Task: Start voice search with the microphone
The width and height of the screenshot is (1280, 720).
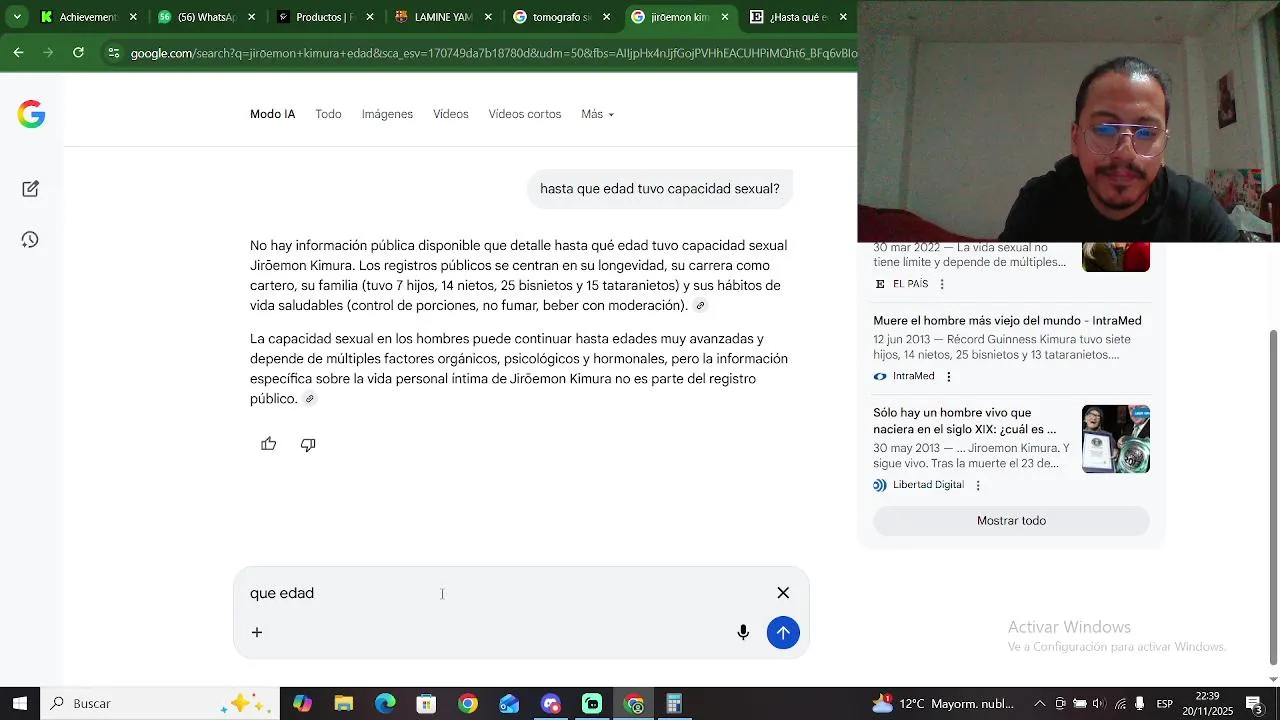Action: pyautogui.click(x=743, y=632)
